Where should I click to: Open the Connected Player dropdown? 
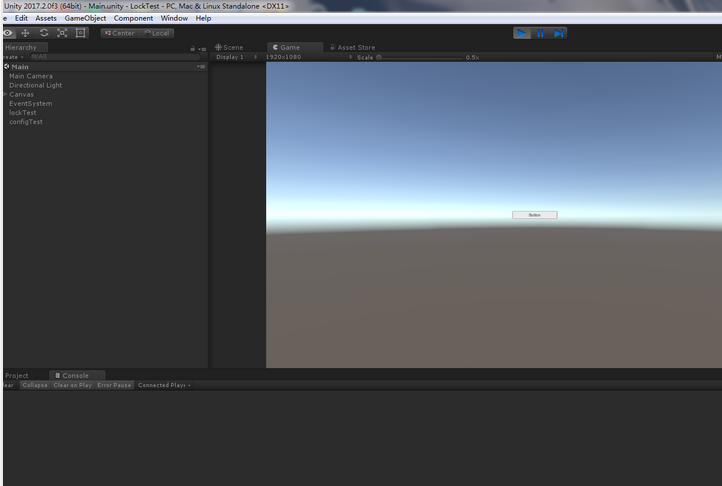164,385
